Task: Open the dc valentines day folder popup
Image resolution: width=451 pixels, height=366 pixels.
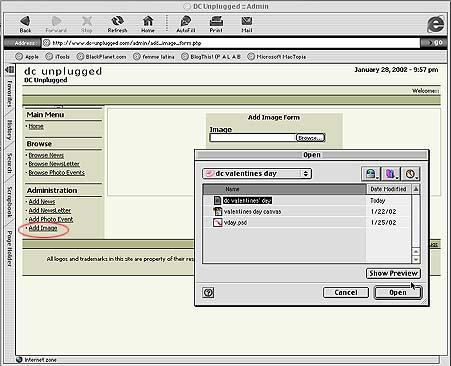Action: pyautogui.click(x=257, y=174)
